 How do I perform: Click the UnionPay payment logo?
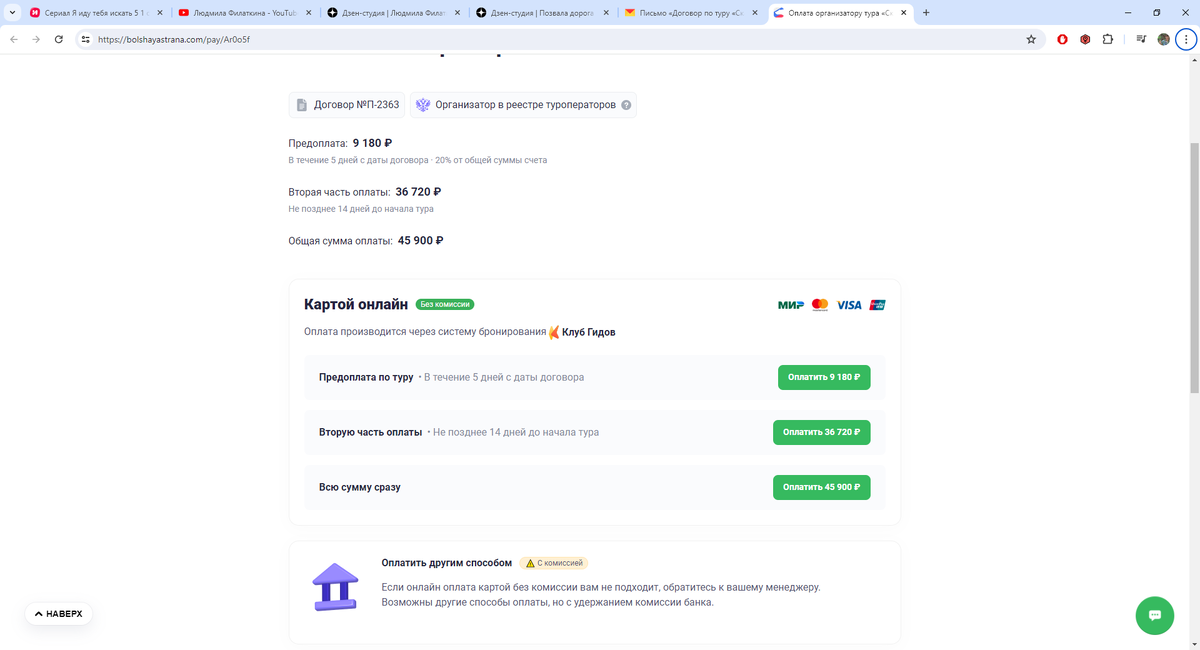pyautogui.click(x=877, y=305)
